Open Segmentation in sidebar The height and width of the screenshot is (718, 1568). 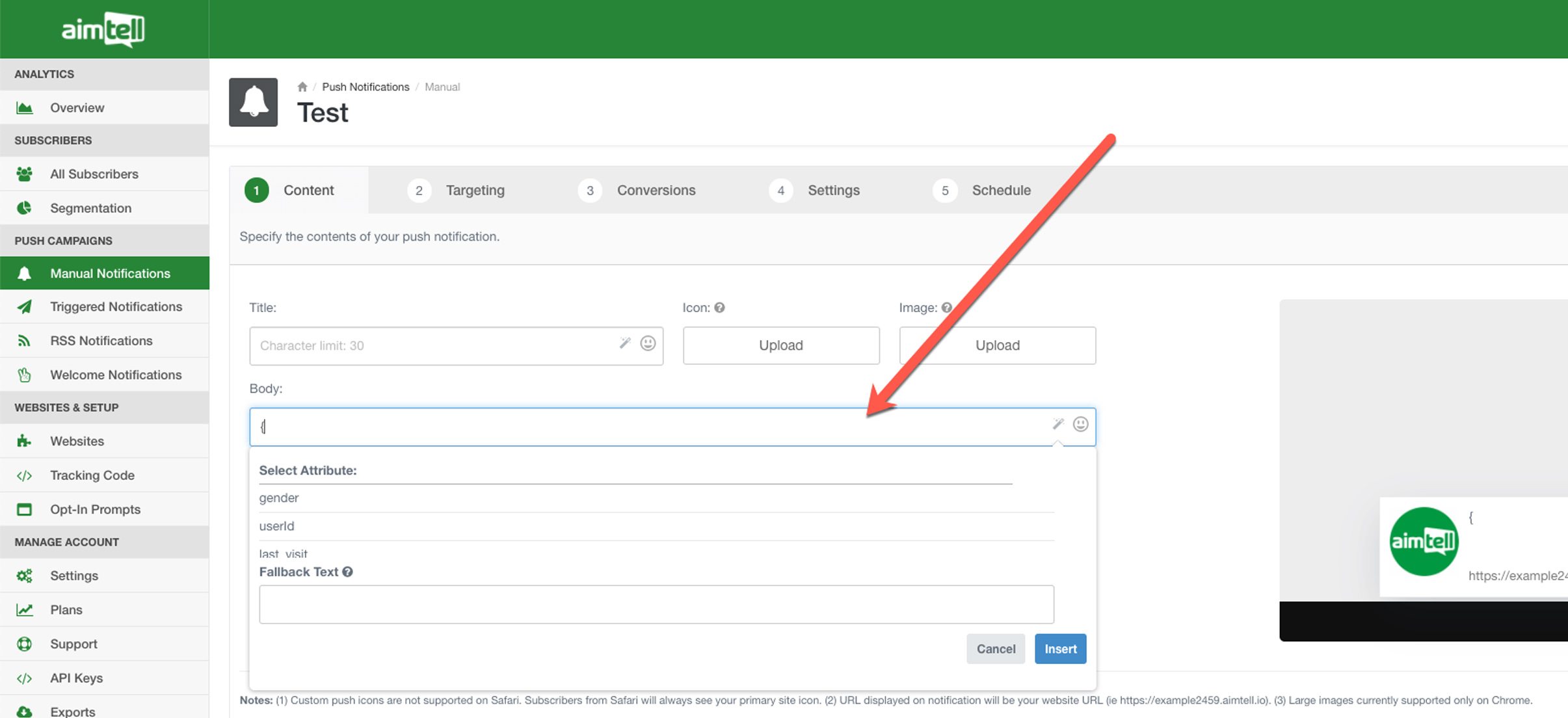point(90,208)
